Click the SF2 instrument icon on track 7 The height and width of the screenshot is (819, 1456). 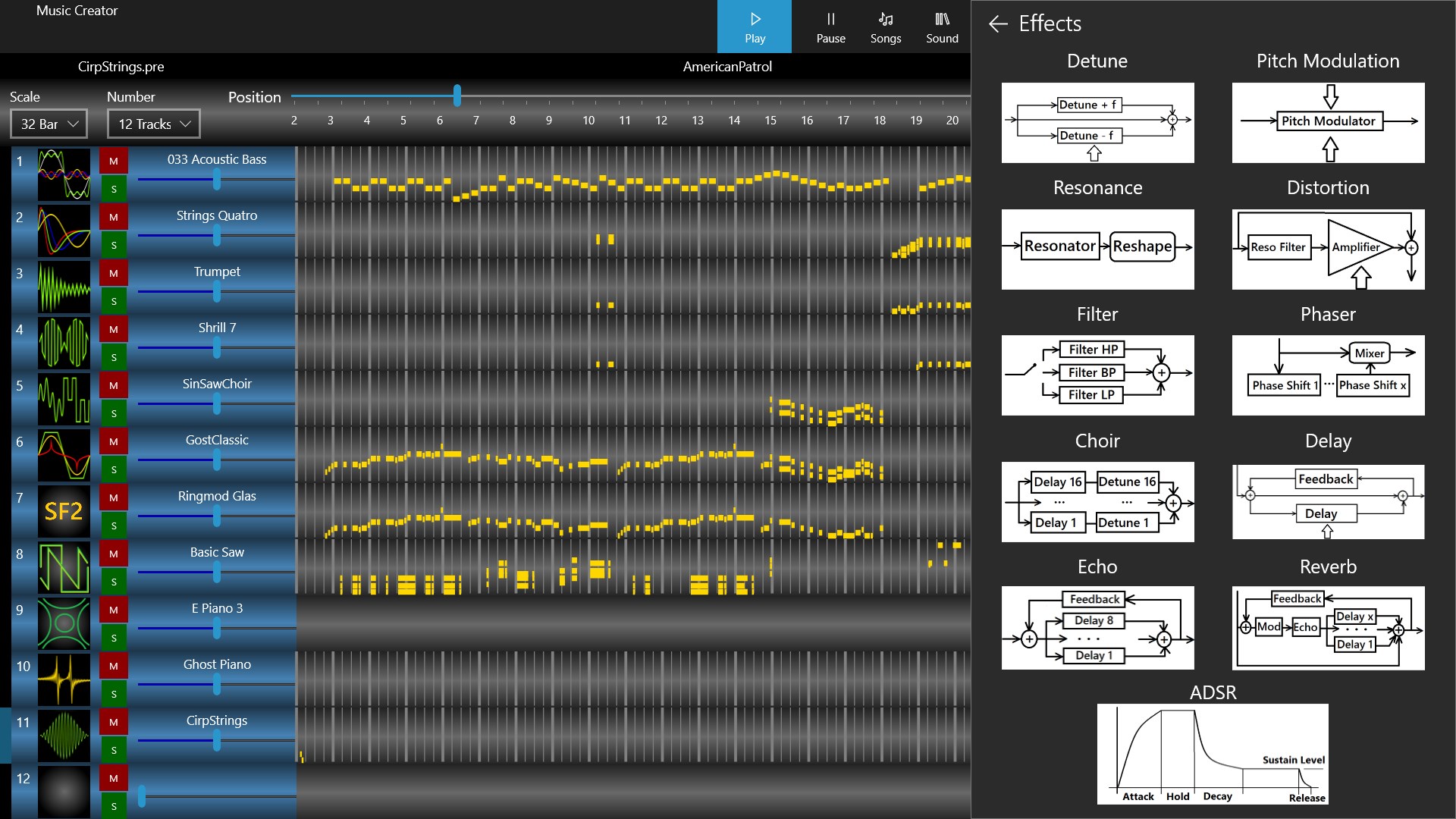click(x=64, y=511)
